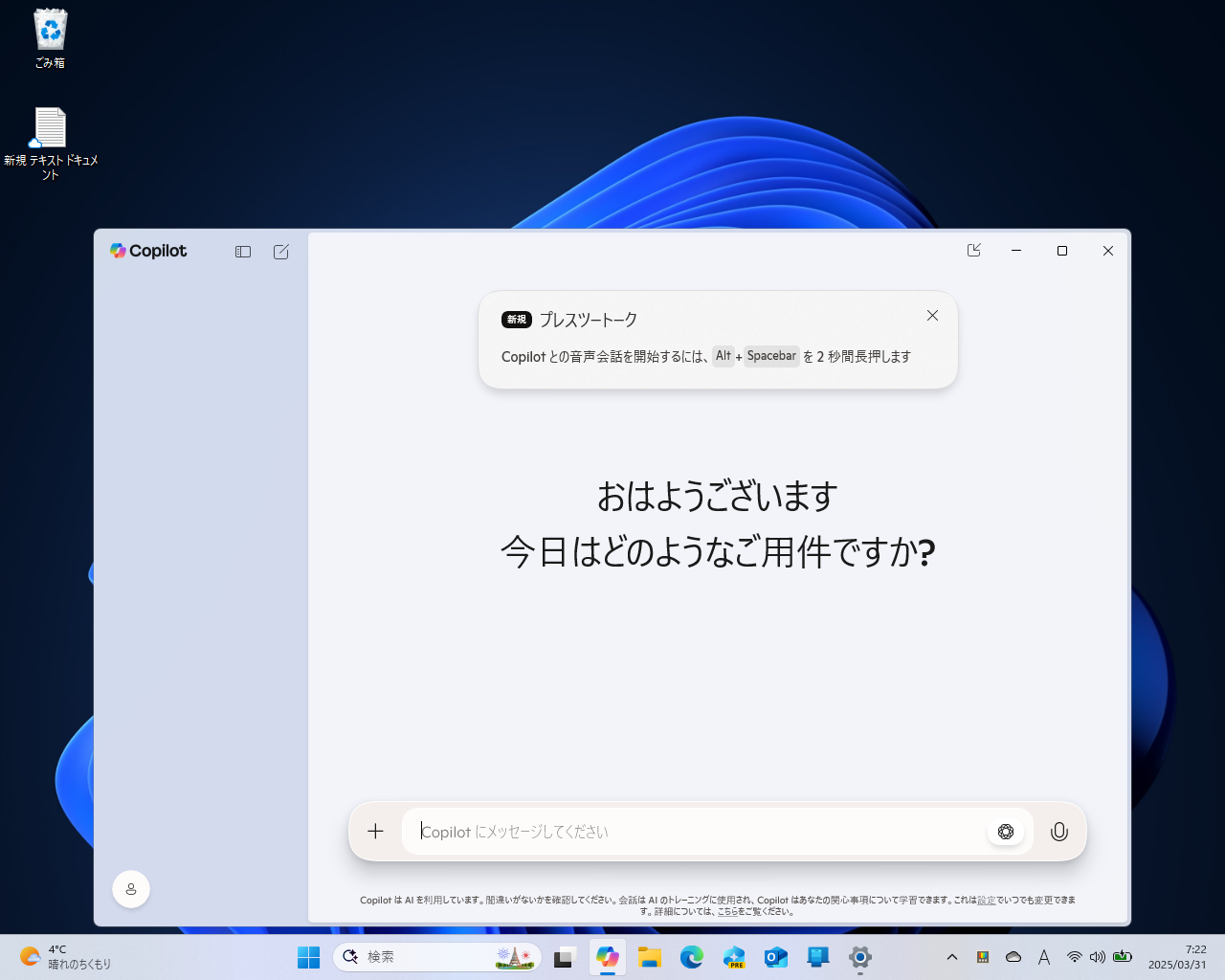Click the Copilot message input field
The image size is (1225, 980).
point(670,831)
